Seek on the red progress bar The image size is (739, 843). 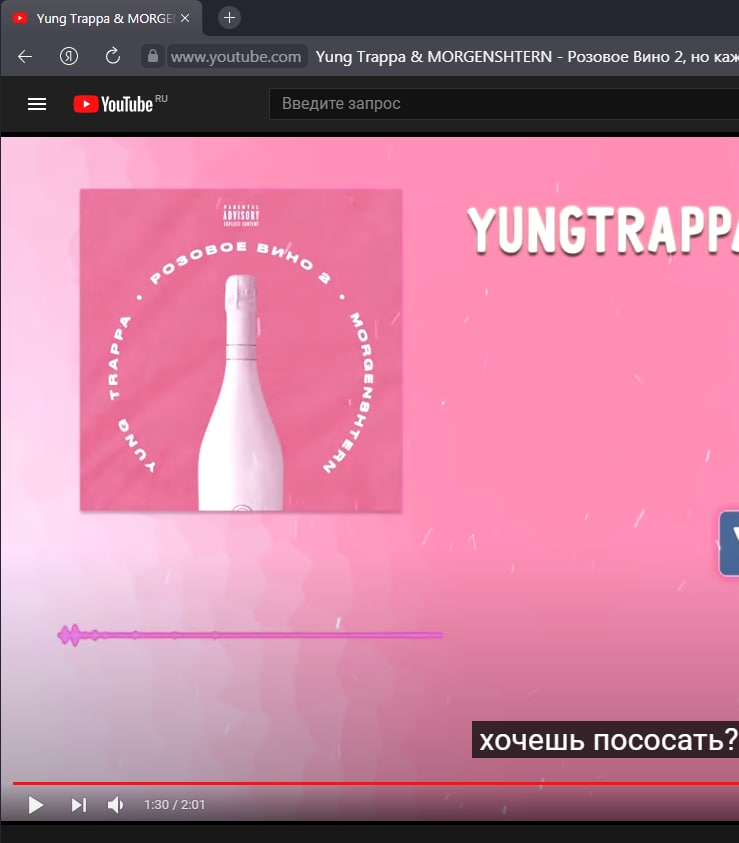click(x=376, y=783)
